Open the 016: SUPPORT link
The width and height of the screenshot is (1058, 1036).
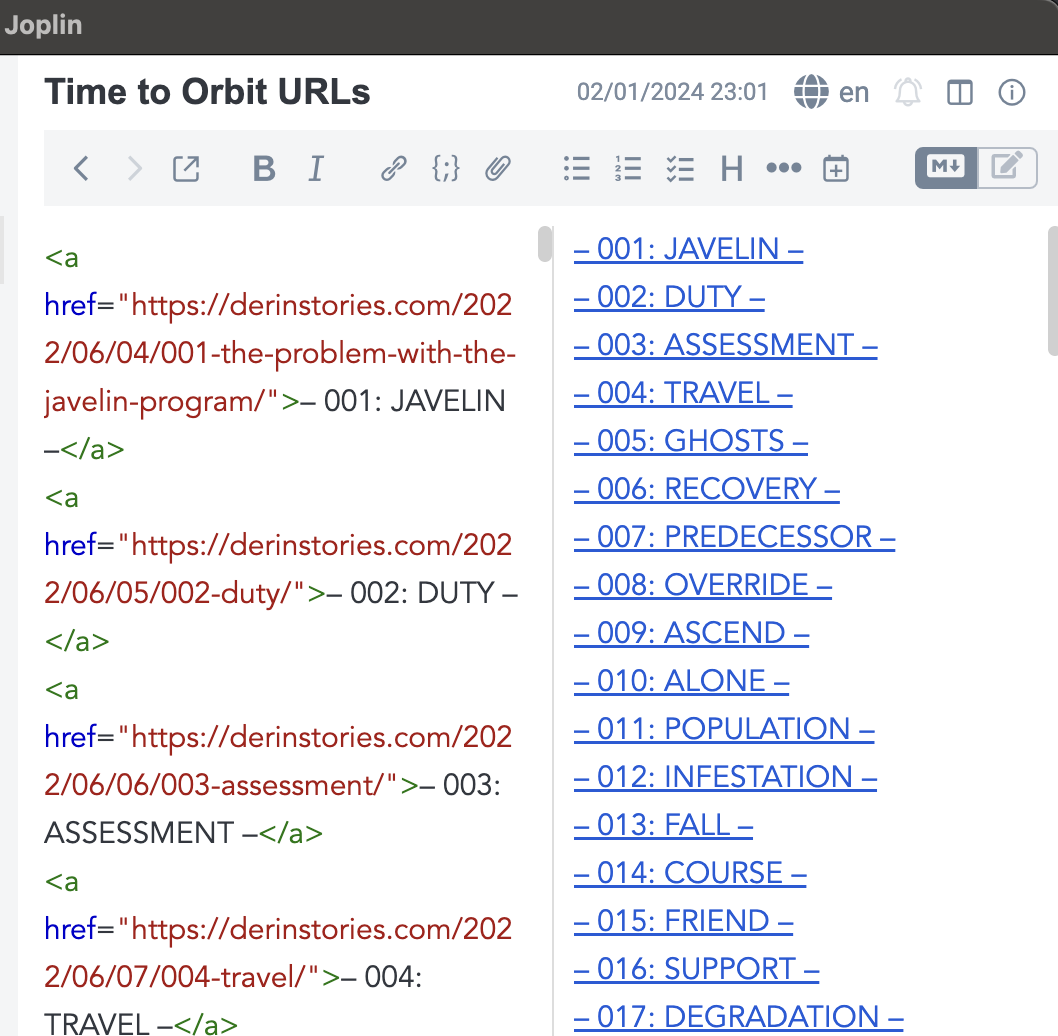(696, 969)
